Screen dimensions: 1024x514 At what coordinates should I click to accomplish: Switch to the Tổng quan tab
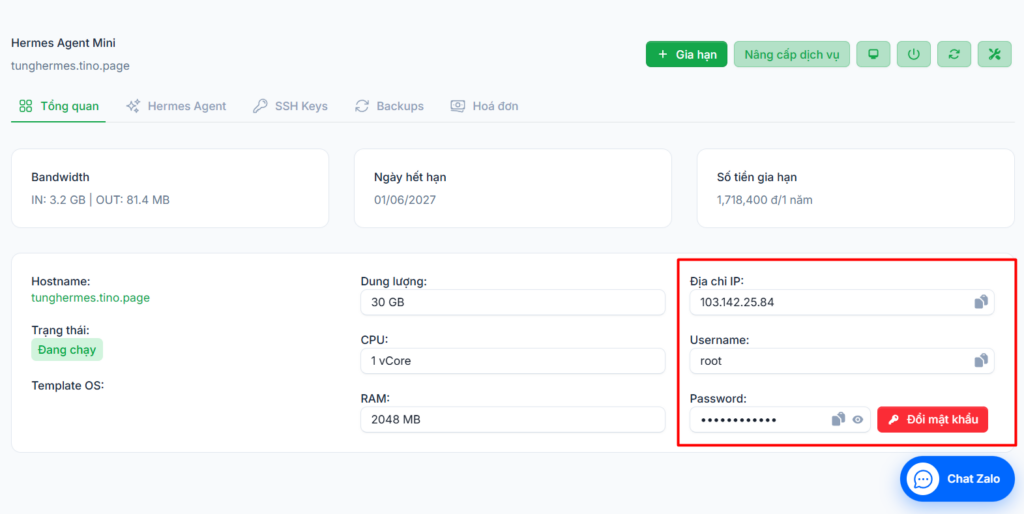click(x=59, y=106)
